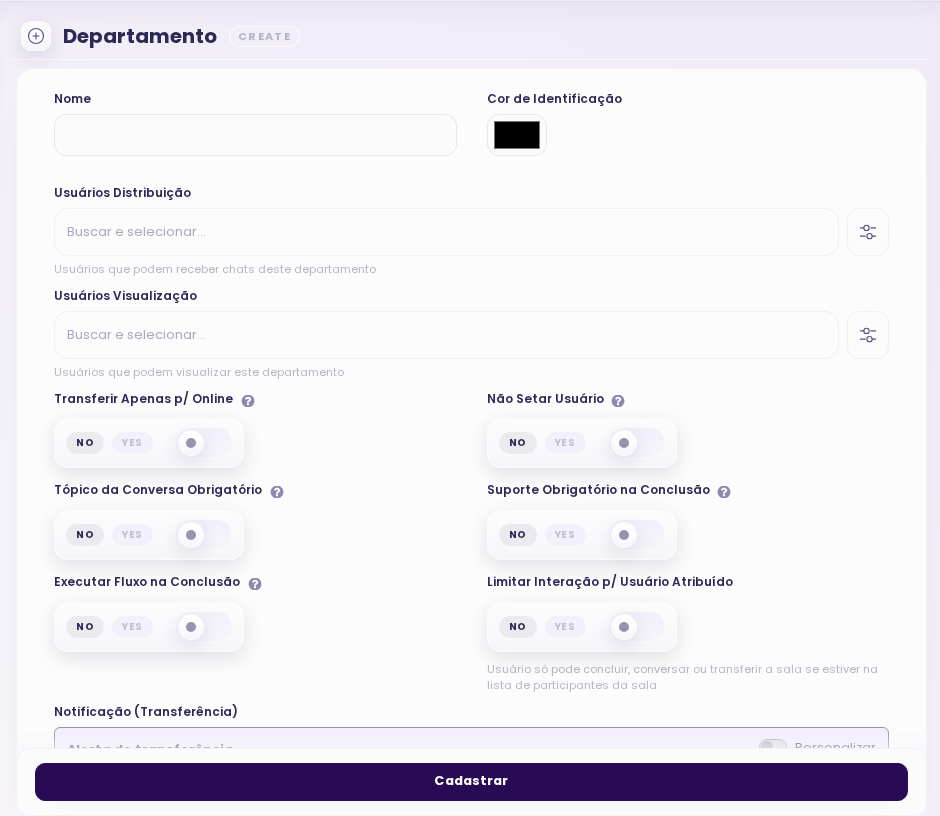
Task: Select YES for Transferir Apenas p/ Online
Action: [132, 443]
